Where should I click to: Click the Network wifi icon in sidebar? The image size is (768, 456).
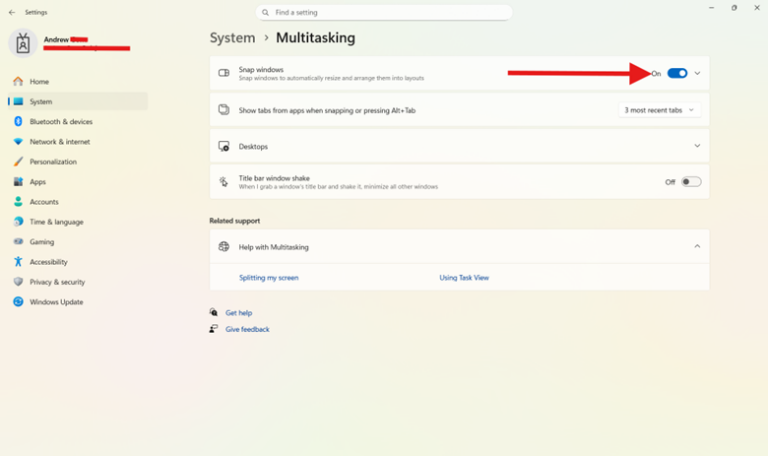point(18,142)
